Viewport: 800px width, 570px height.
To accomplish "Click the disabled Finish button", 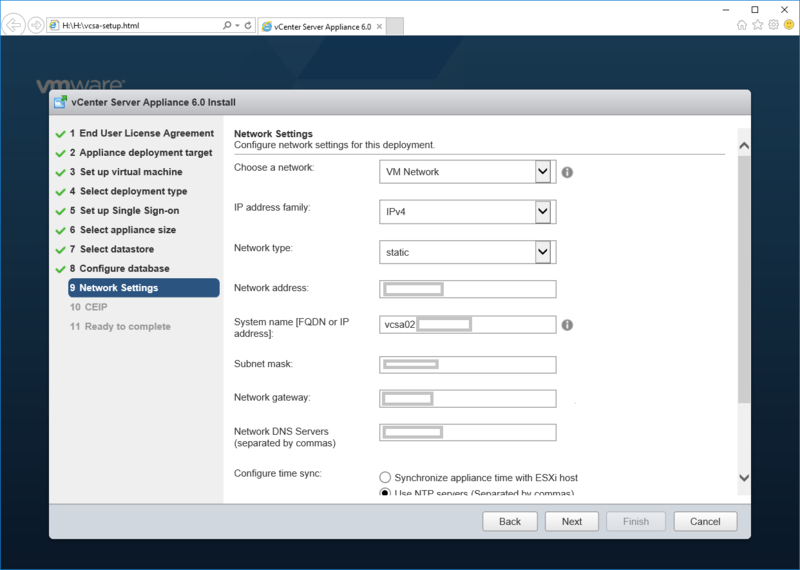I will pyautogui.click(x=636, y=522).
